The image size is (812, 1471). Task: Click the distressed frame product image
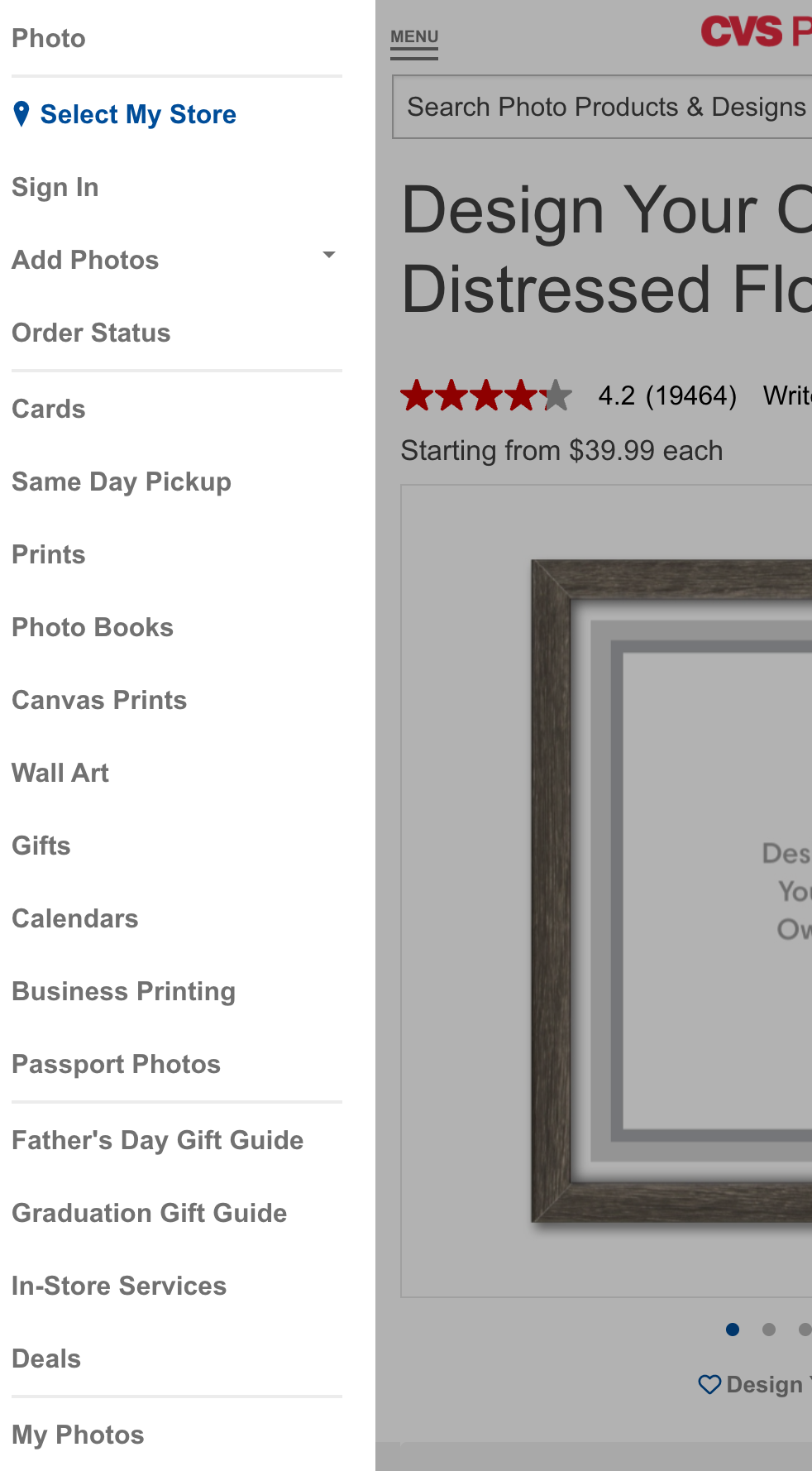coord(671,890)
